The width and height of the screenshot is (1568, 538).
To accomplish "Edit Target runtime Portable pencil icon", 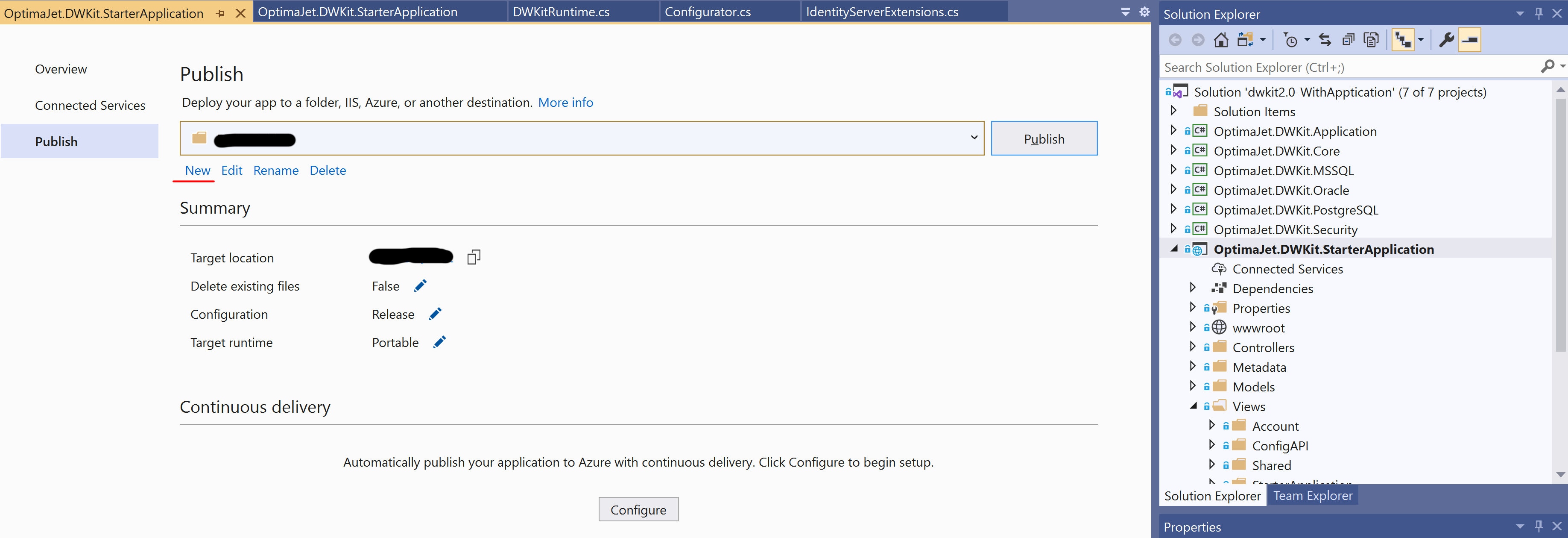I will [x=439, y=342].
